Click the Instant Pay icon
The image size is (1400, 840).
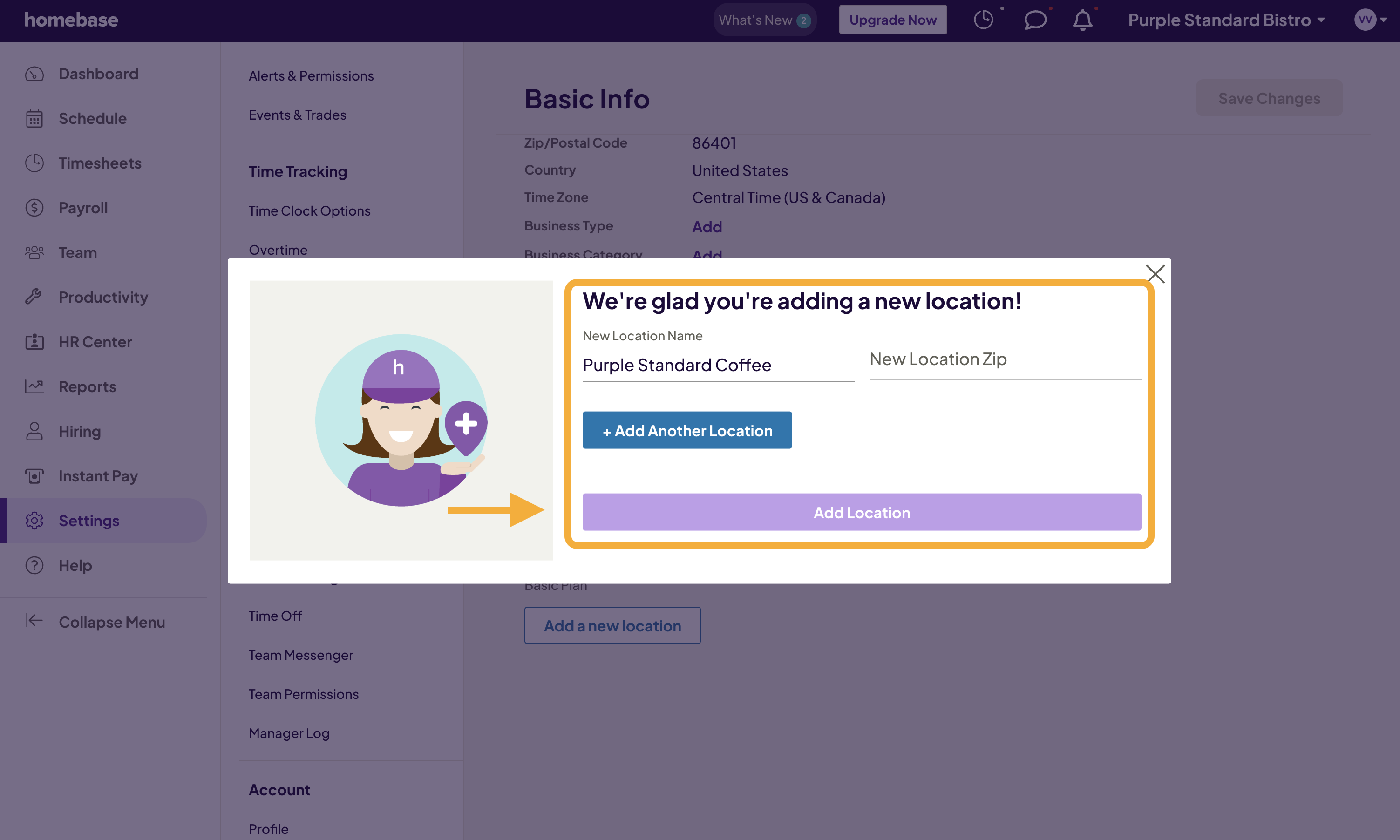[34, 475]
